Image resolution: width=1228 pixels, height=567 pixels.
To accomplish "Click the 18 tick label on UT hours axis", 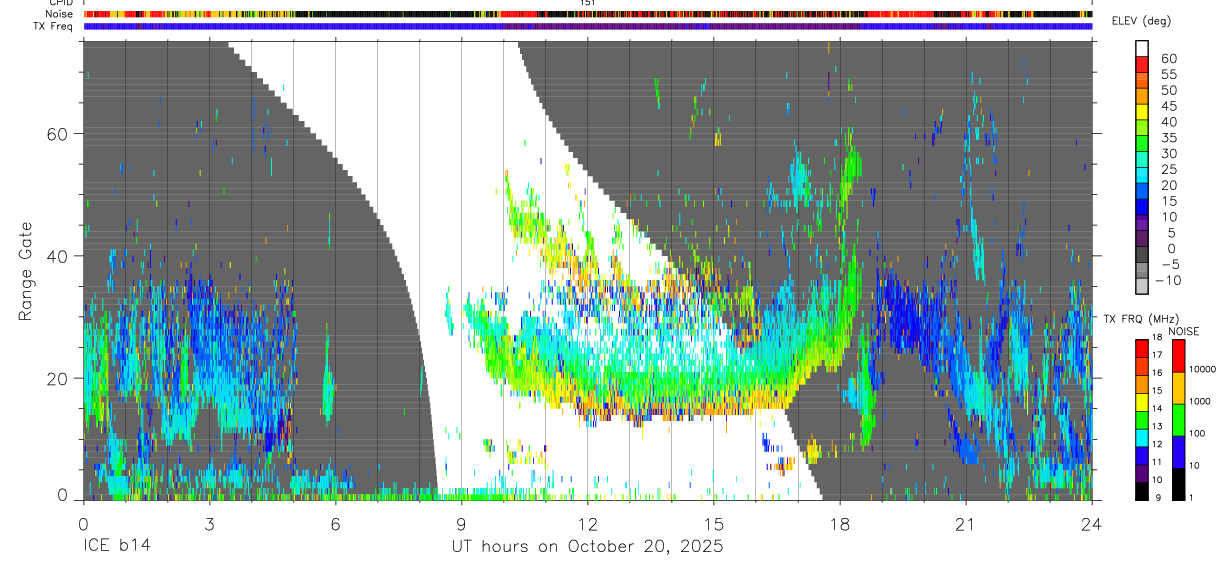I will tap(839, 524).
